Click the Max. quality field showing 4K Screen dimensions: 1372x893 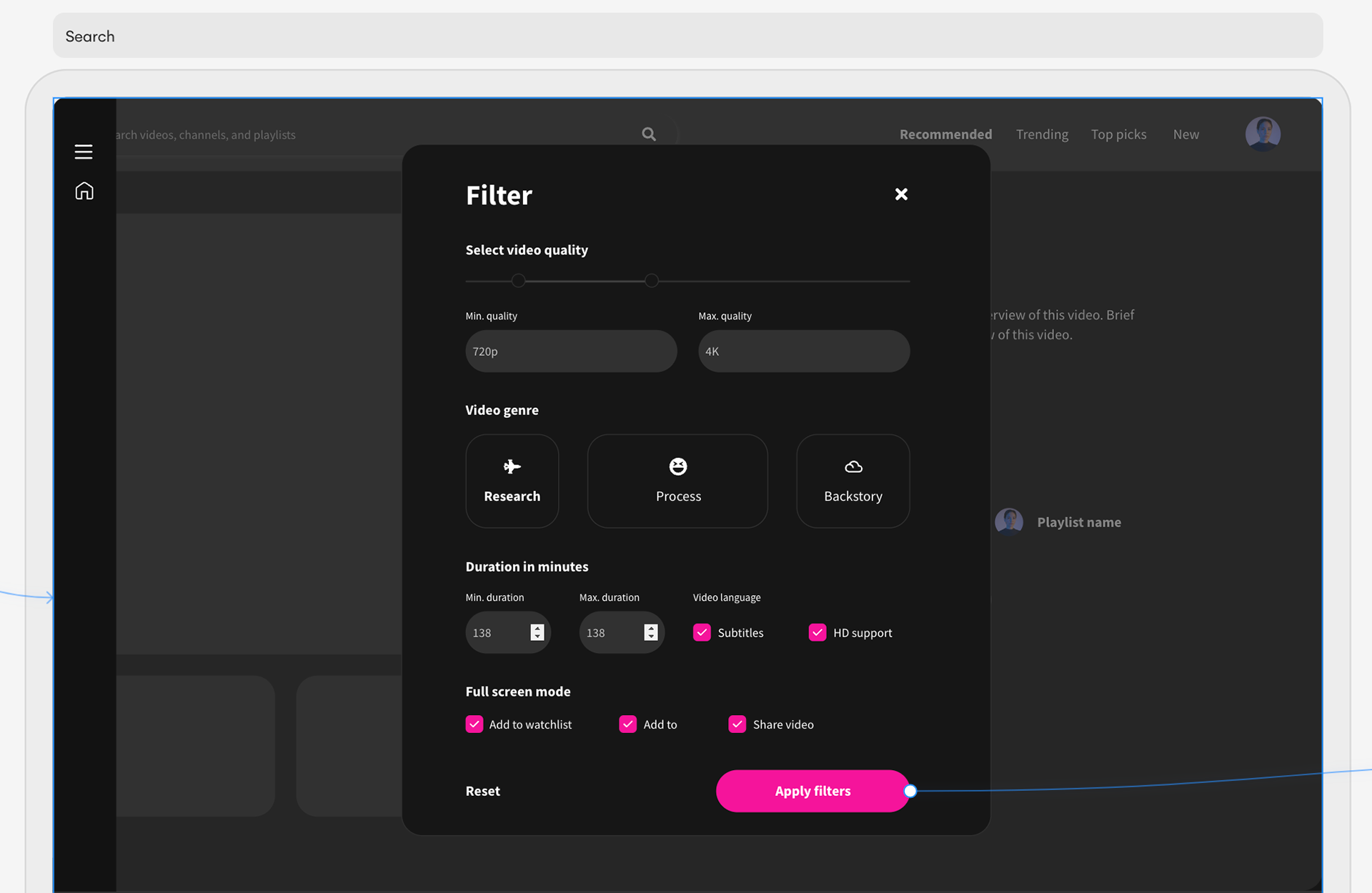tap(804, 351)
